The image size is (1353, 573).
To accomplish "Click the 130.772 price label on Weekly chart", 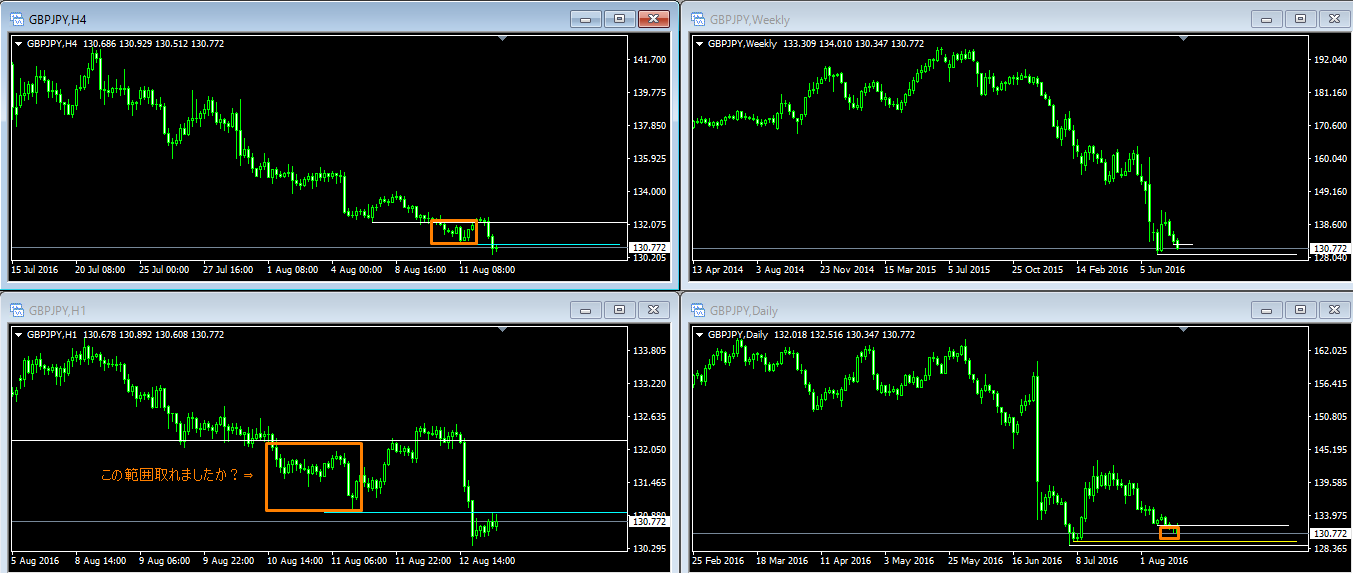I will pos(1329,249).
